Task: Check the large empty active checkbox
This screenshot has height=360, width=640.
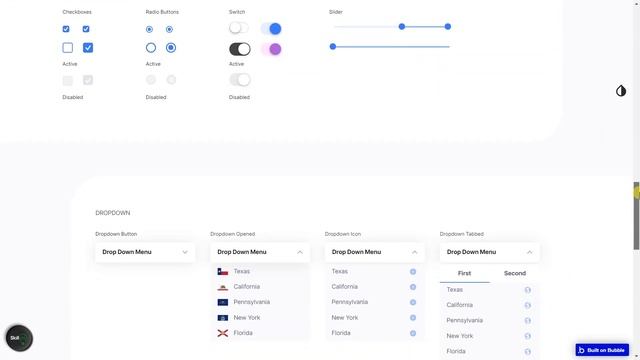Action: click(68, 48)
